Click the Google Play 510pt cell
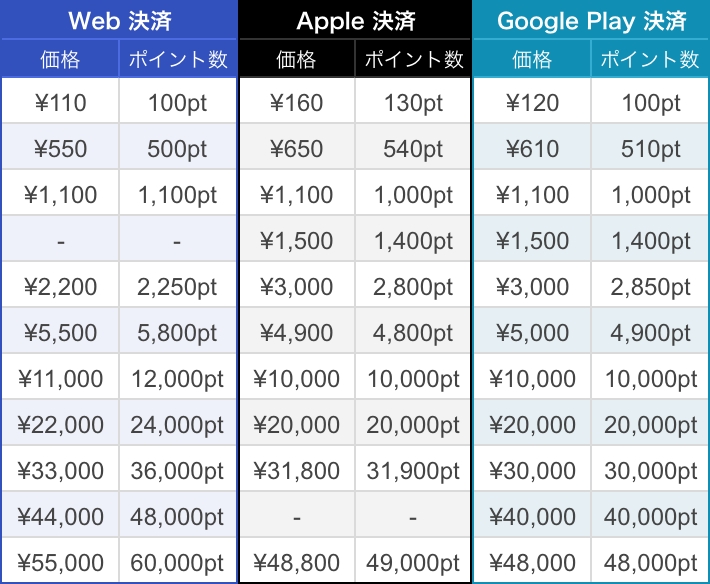Viewport: 710px width, 584px height. coord(650,147)
